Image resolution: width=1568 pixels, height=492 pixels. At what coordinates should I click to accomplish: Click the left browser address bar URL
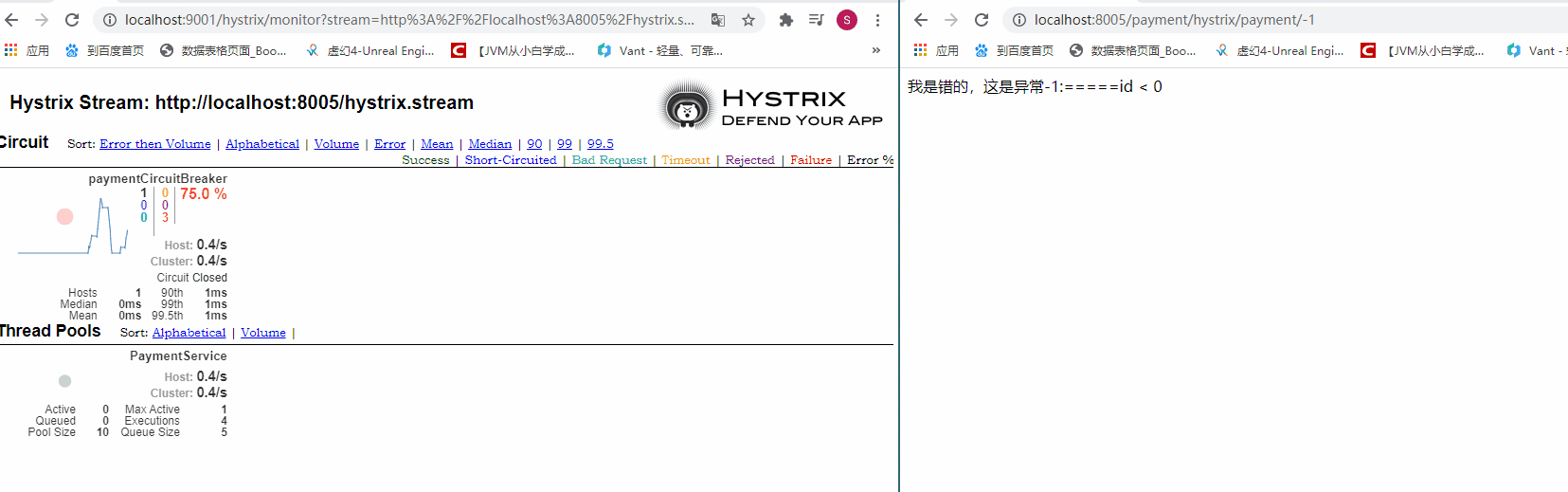[x=409, y=20]
